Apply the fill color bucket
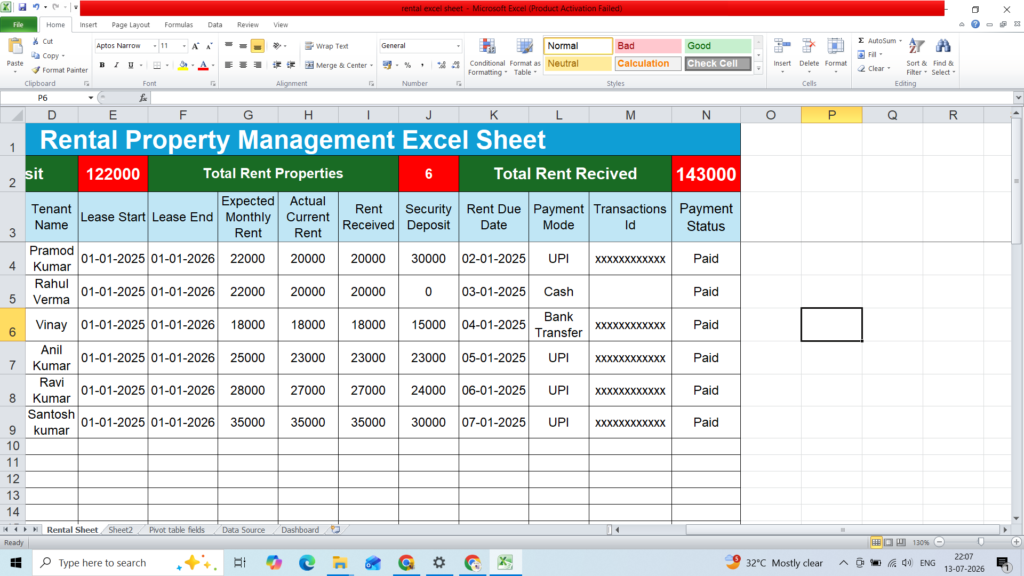The image size is (1024, 576). point(183,65)
